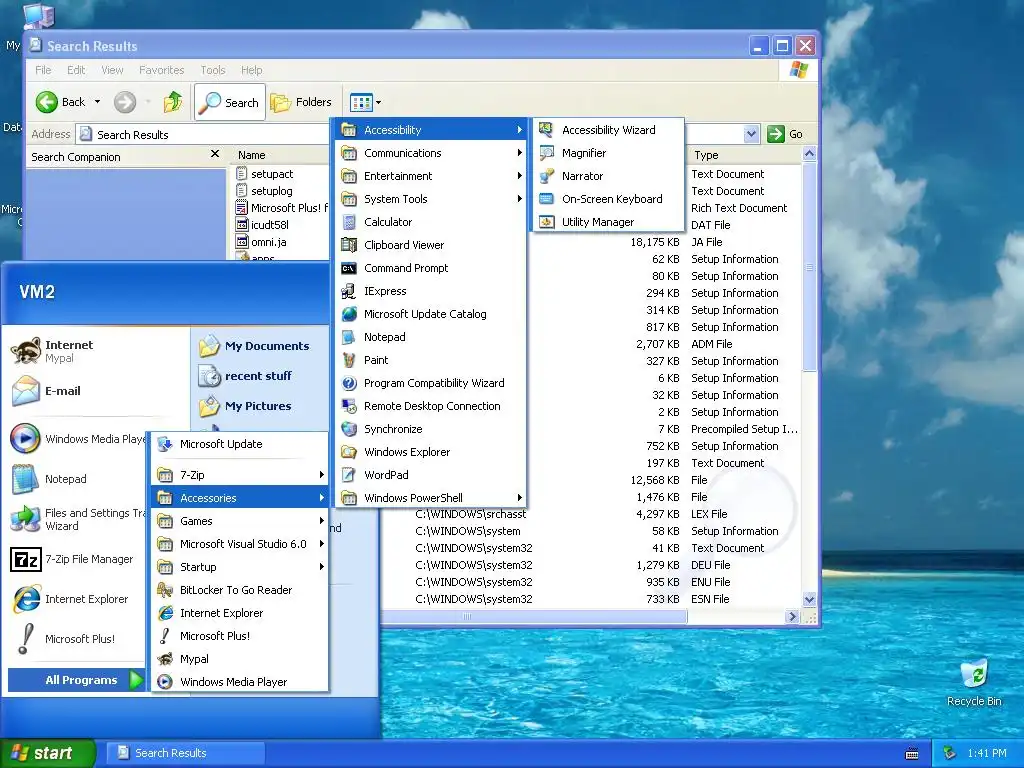Click the horizontal scrollbar thumb
This screenshot has height=768, width=1024.
pyautogui.click(x=534, y=616)
